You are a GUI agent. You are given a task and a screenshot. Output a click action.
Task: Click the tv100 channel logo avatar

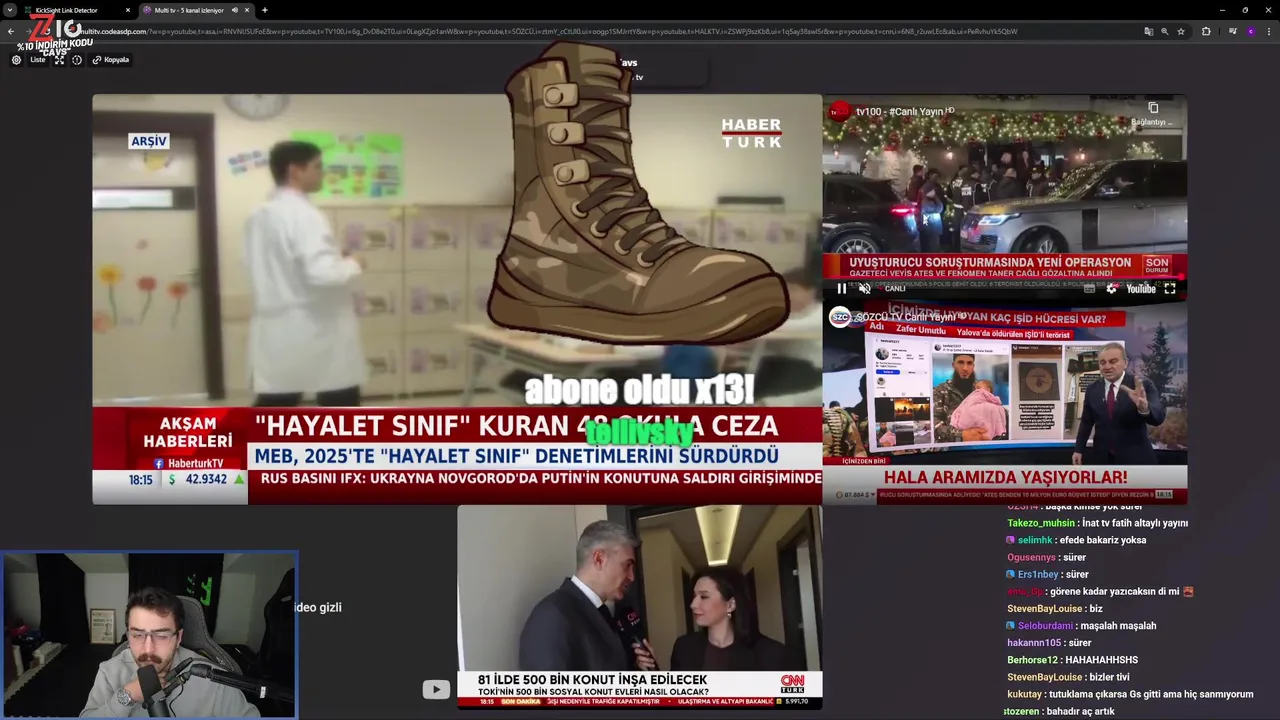tap(840, 111)
